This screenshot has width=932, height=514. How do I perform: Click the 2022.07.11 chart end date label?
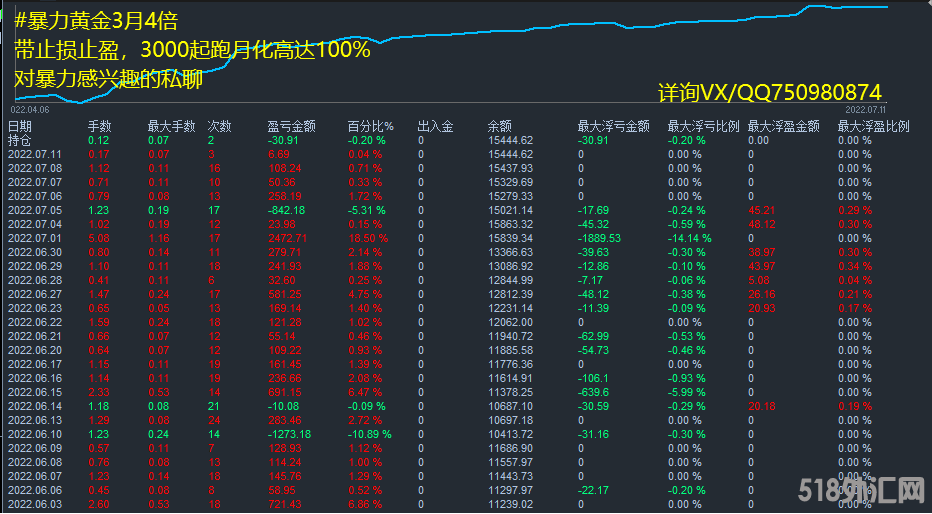coord(866,108)
